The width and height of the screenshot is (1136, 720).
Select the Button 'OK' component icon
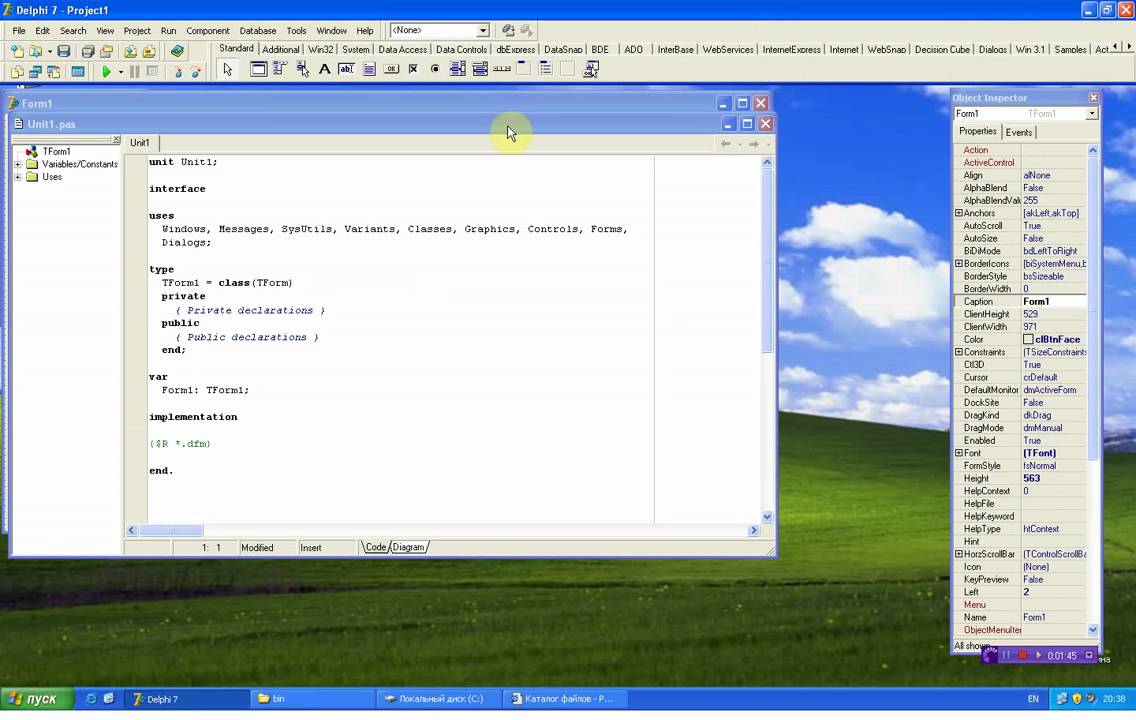[x=391, y=70]
